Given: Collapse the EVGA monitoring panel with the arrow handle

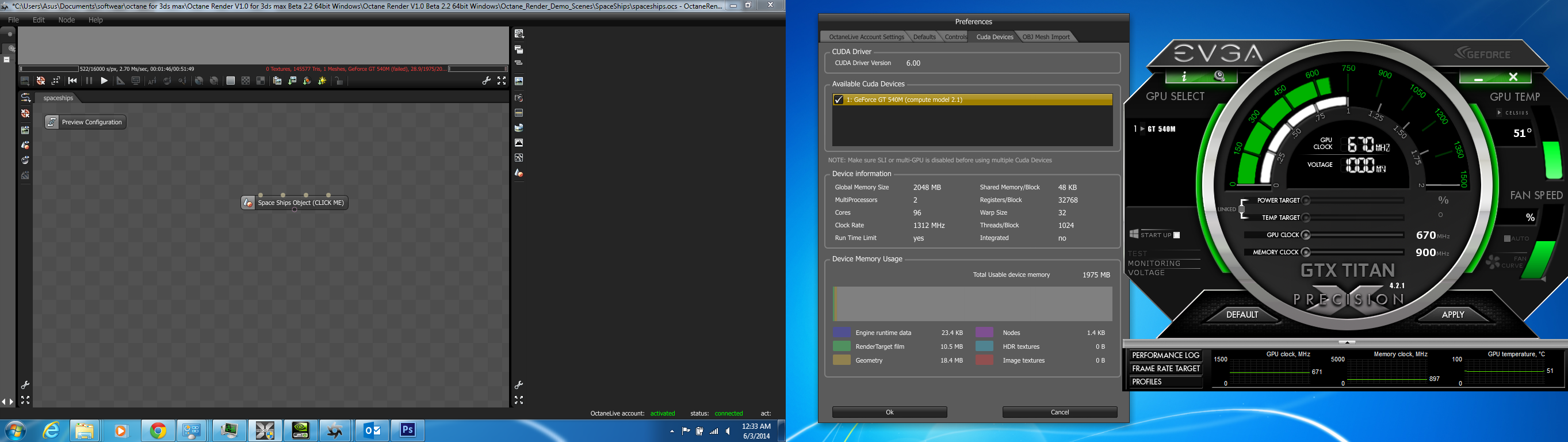Looking at the screenshot, I should point(1347,342).
